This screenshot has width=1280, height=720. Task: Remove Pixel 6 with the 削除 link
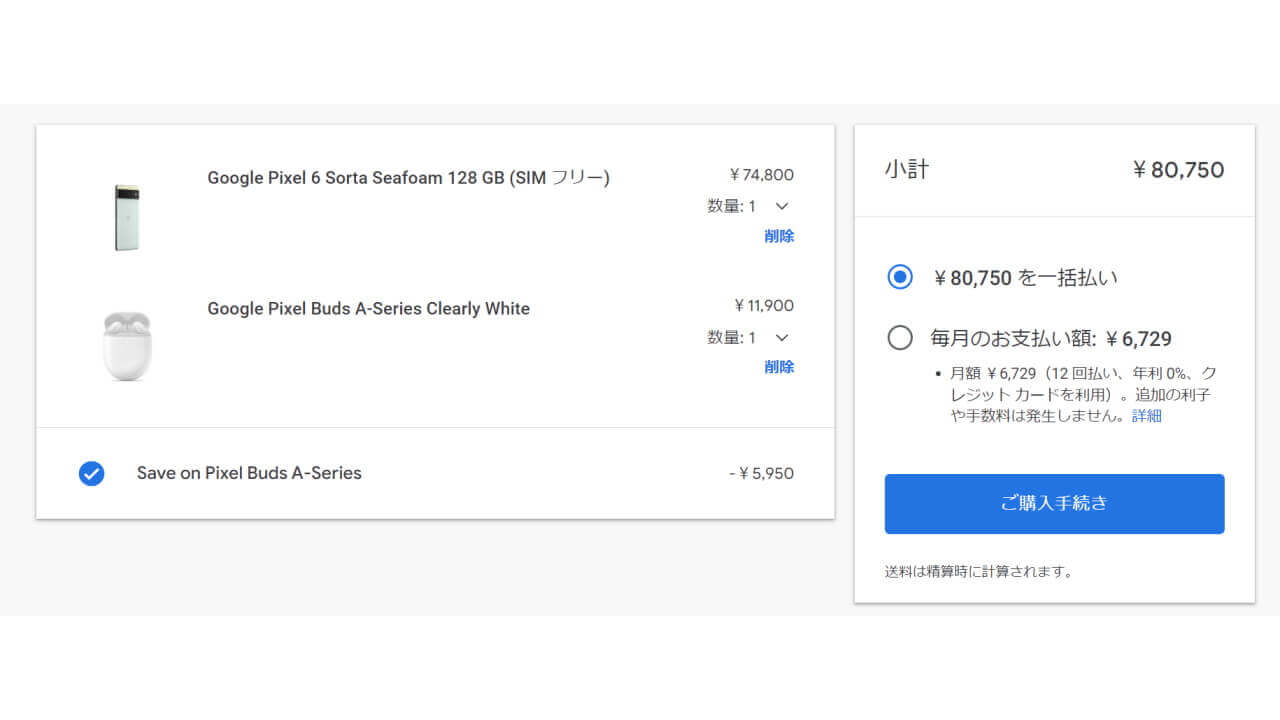(779, 235)
